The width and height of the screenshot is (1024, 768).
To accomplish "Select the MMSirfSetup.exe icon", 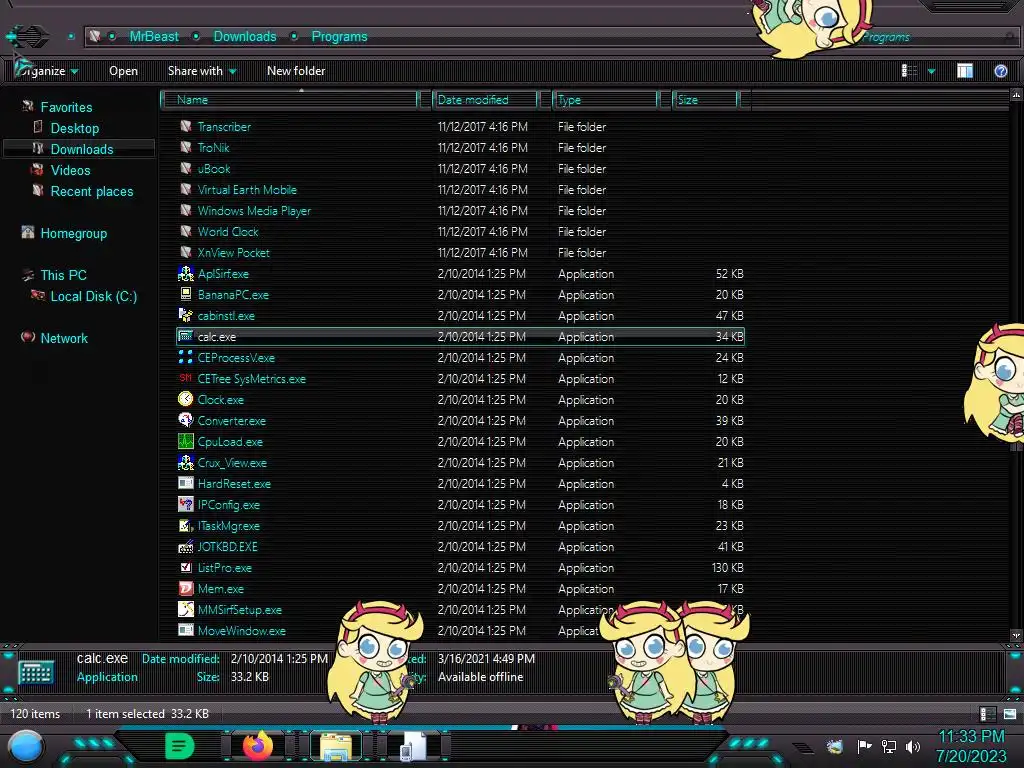I will click(185, 609).
